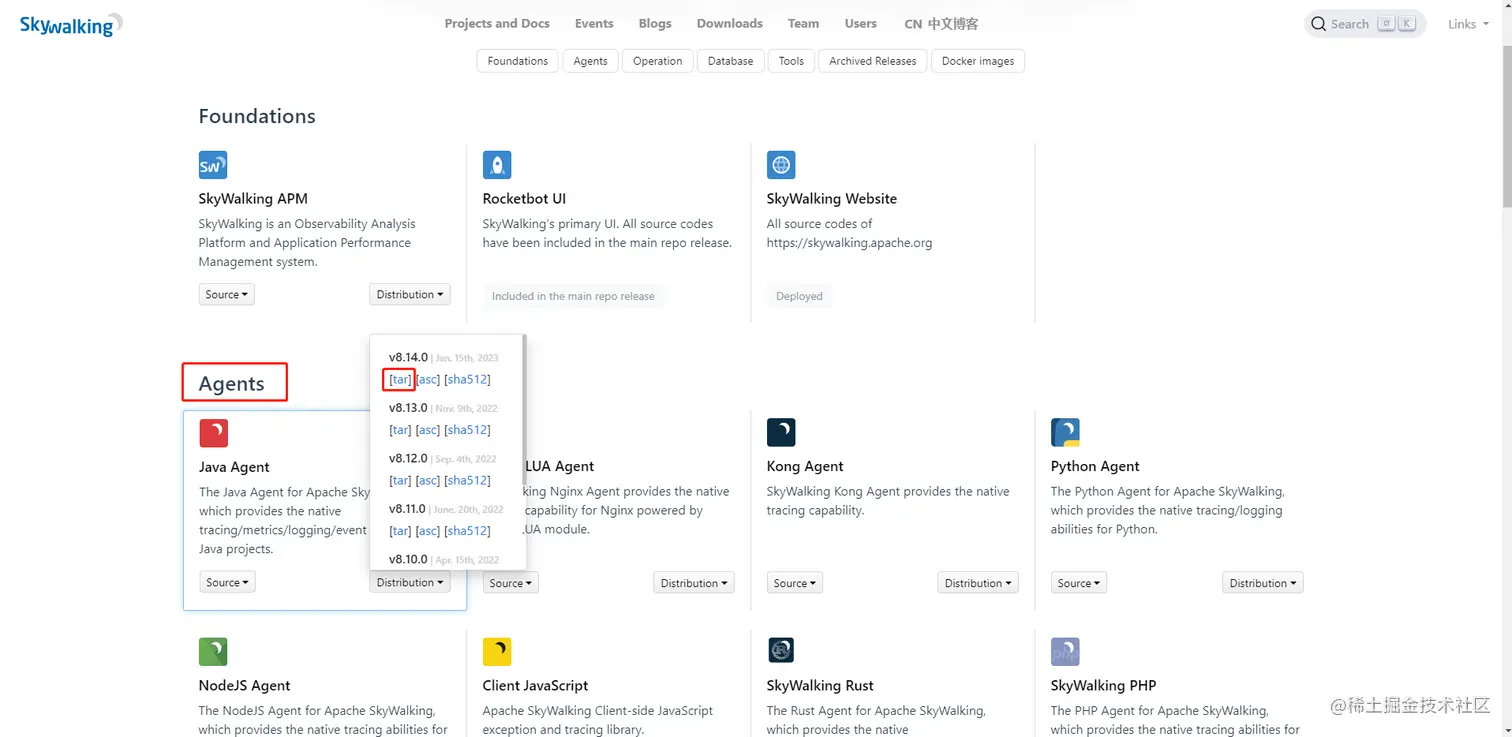Click the search magnifier icon

tap(1319, 24)
